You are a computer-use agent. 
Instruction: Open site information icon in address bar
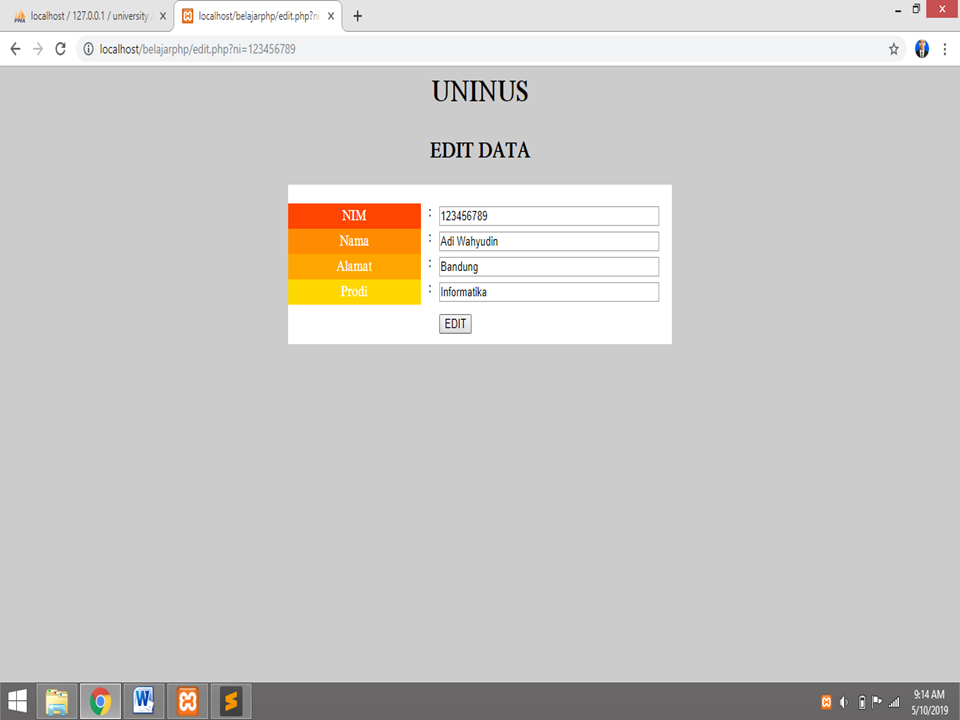coord(88,49)
